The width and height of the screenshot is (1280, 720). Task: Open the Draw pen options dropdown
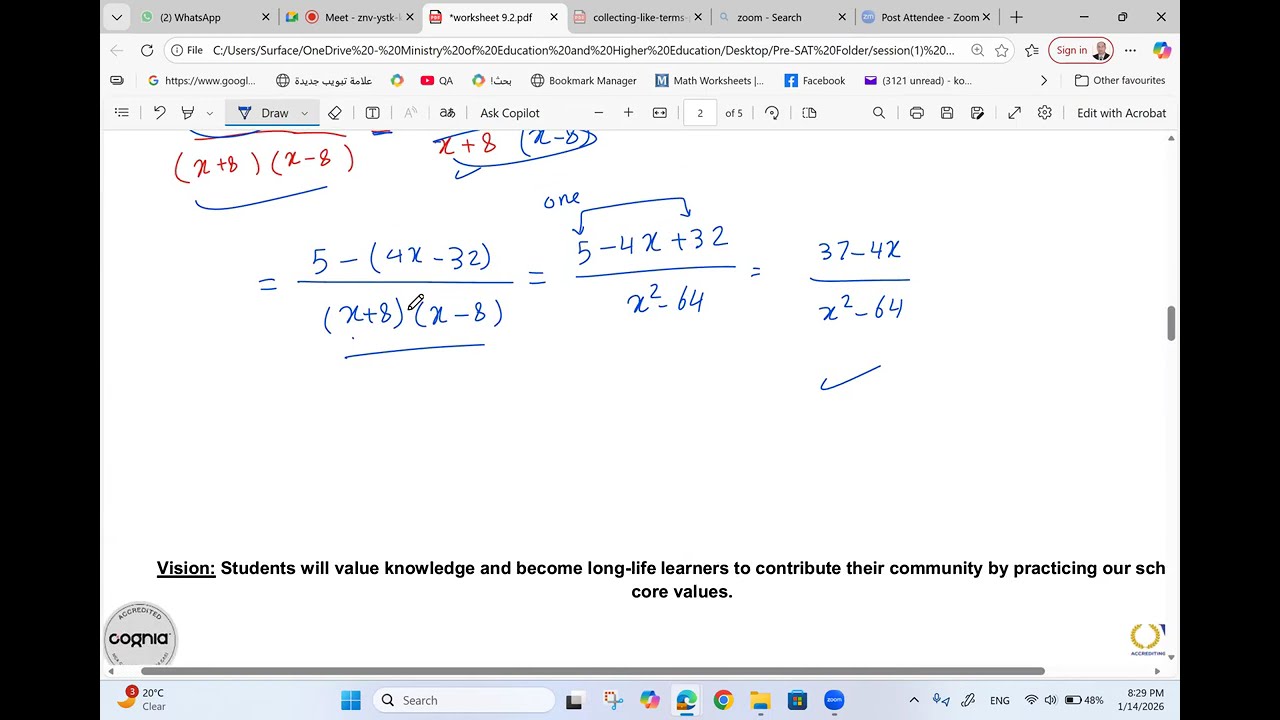point(305,113)
